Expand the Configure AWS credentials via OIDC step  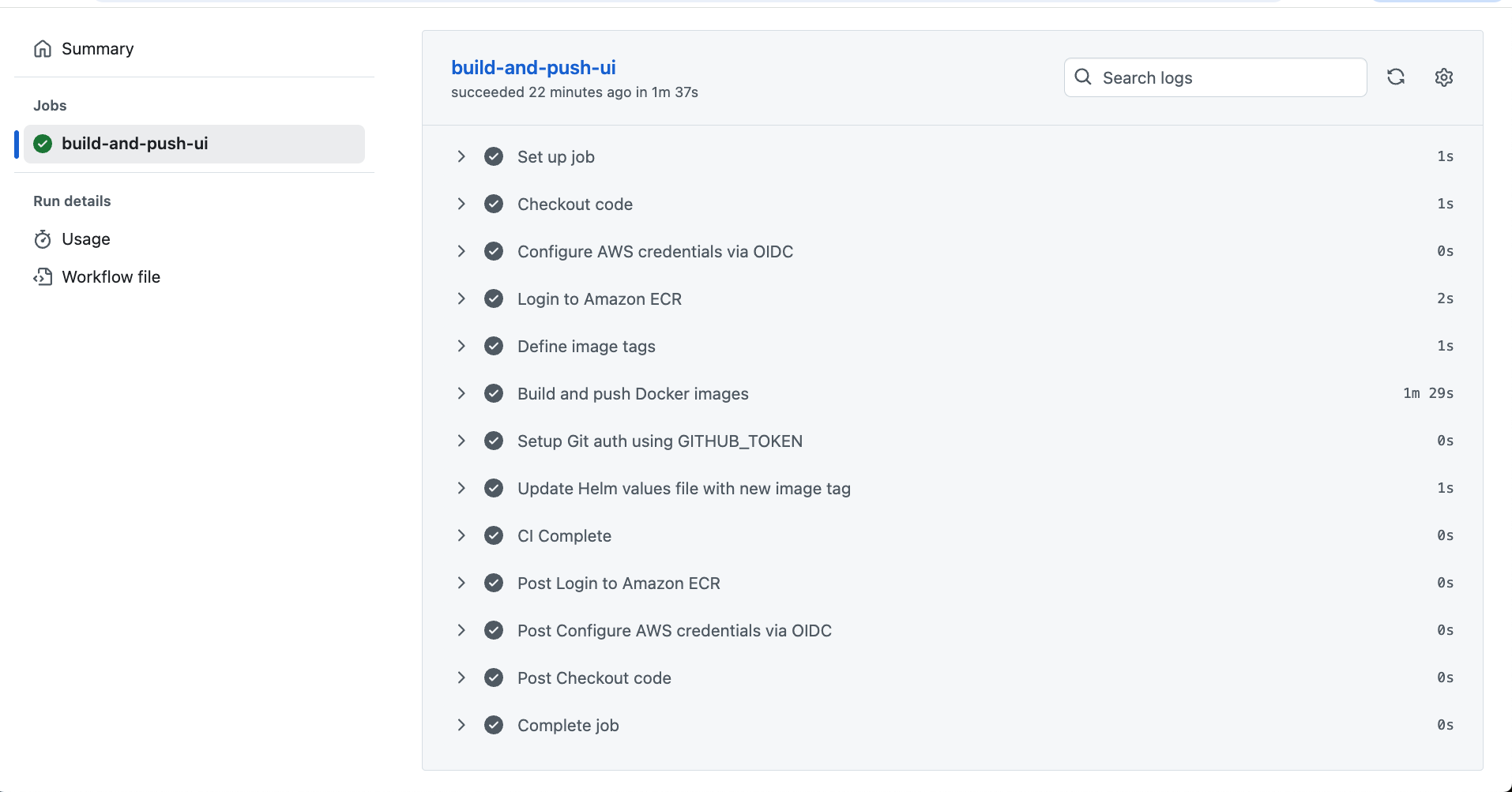point(461,251)
